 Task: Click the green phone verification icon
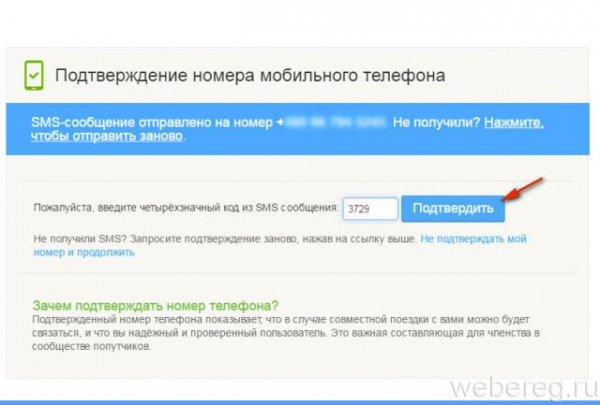[34, 75]
